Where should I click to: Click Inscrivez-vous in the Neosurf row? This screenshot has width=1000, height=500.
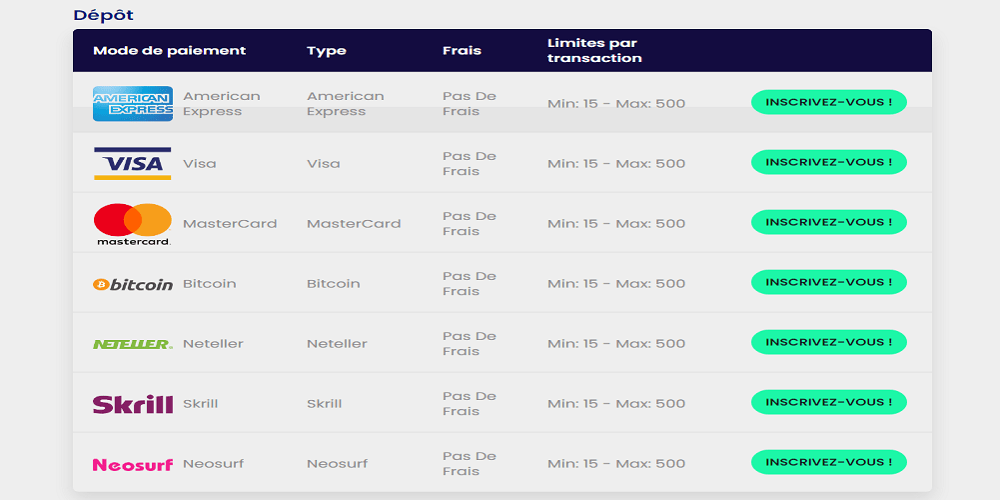[828, 462]
